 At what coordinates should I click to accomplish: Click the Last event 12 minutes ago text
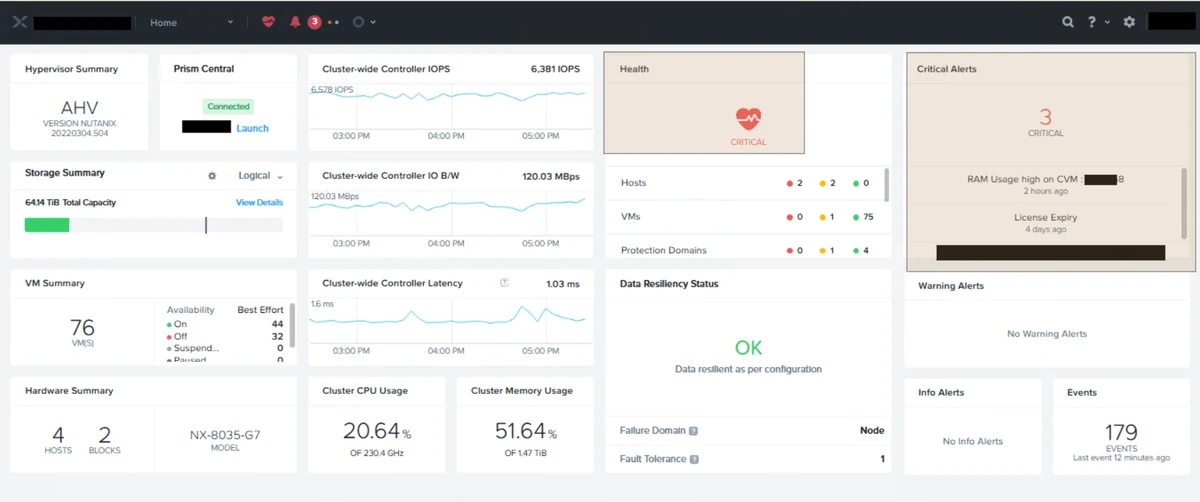click(1121, 458)
